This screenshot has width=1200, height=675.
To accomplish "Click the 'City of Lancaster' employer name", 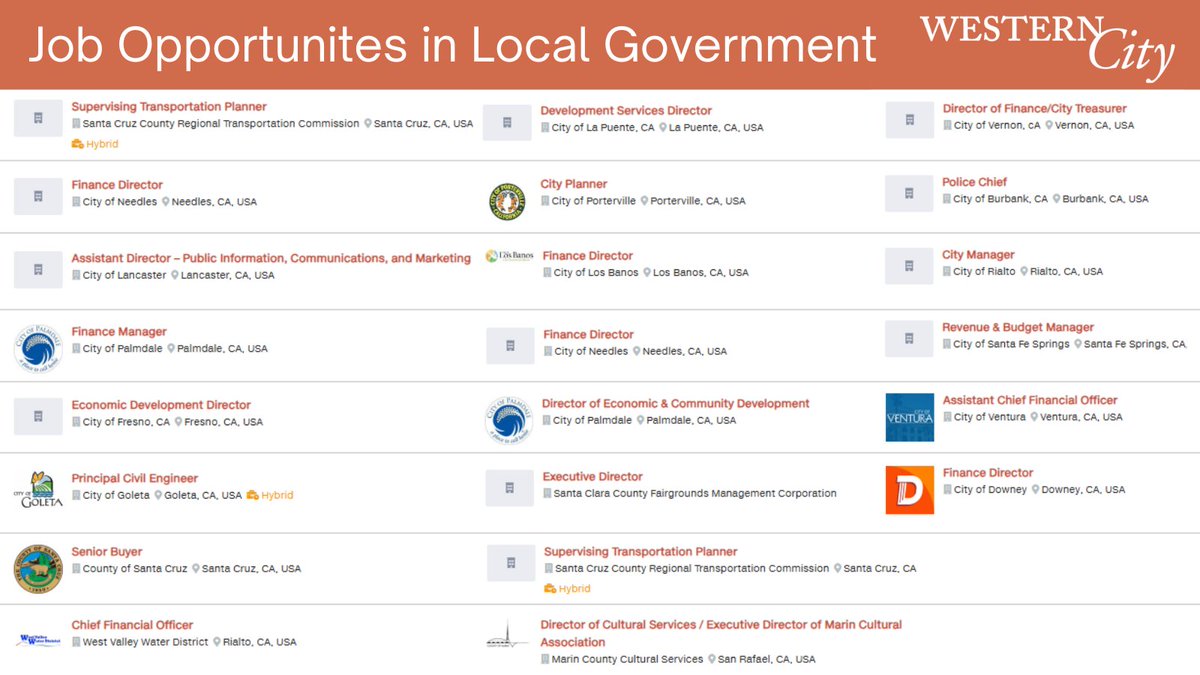I will 125,275.
